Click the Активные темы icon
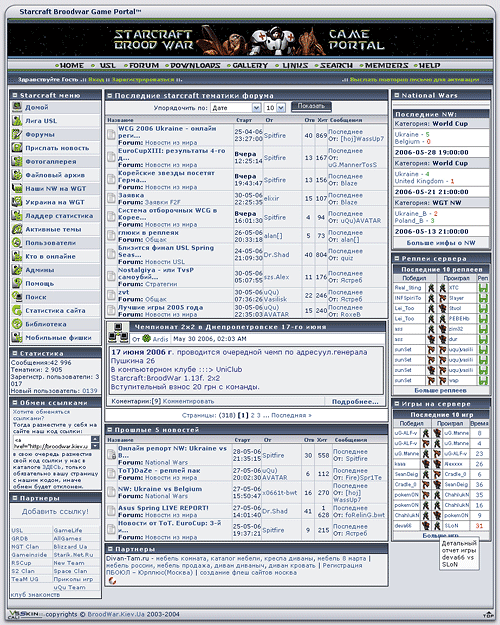This screenshot has width=500, height=625. 17,229
